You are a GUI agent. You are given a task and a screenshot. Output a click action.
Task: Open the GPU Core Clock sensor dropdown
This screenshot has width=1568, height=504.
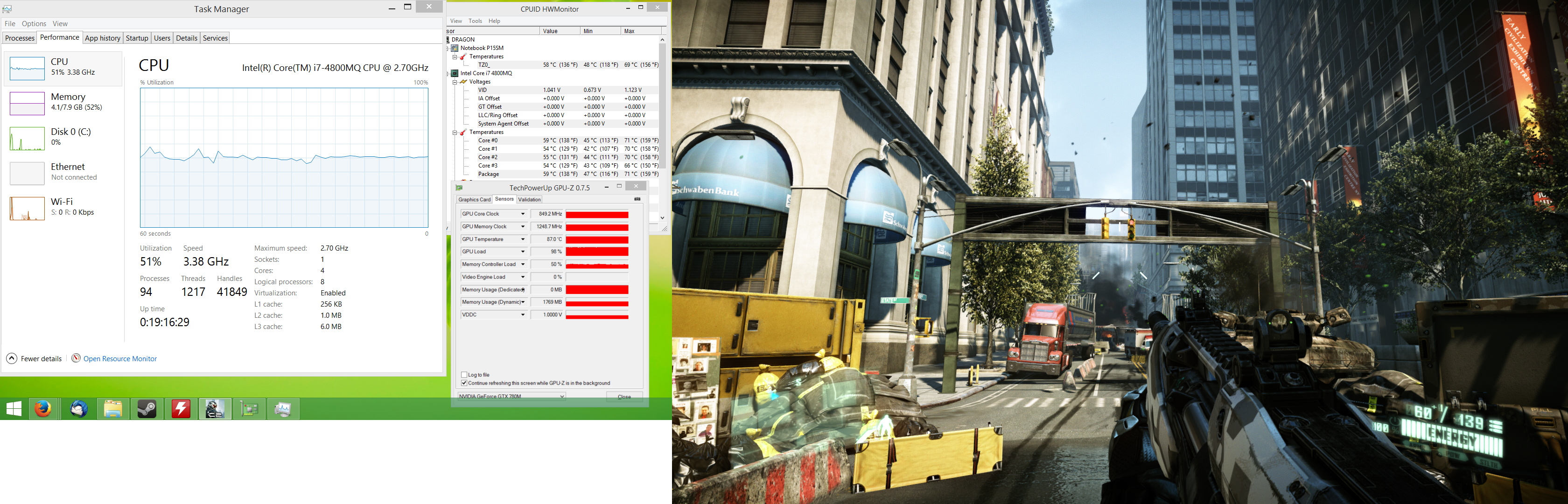(x=522, y=214)
